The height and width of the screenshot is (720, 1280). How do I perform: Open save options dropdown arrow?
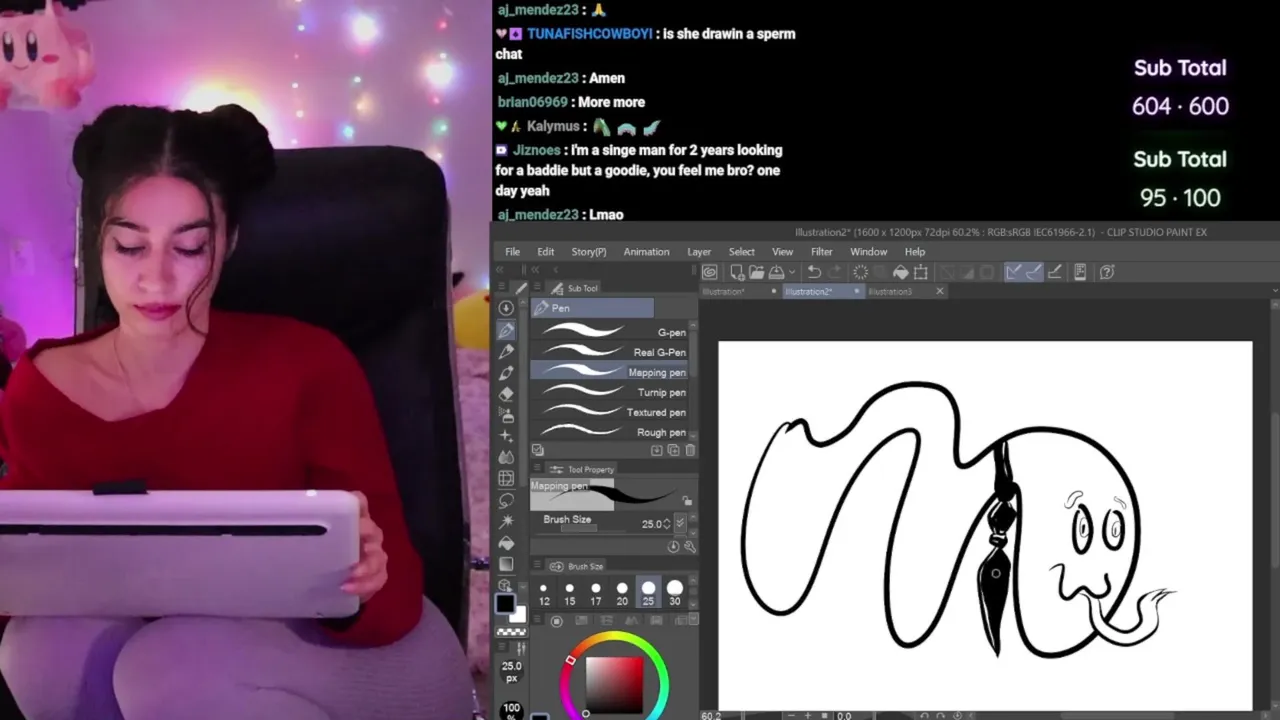(791, 272)
